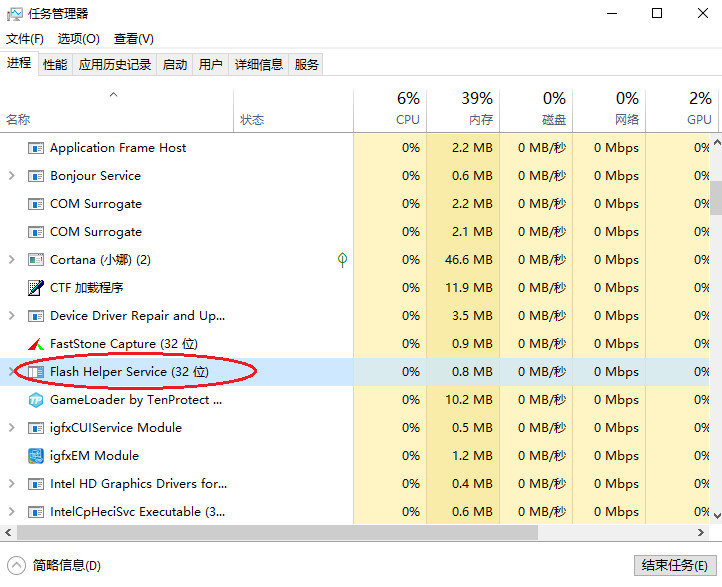This screenshot has width=722, height=587.
Task: Expand the Device Driver Repair process group
Action: (x=12, y=316)
